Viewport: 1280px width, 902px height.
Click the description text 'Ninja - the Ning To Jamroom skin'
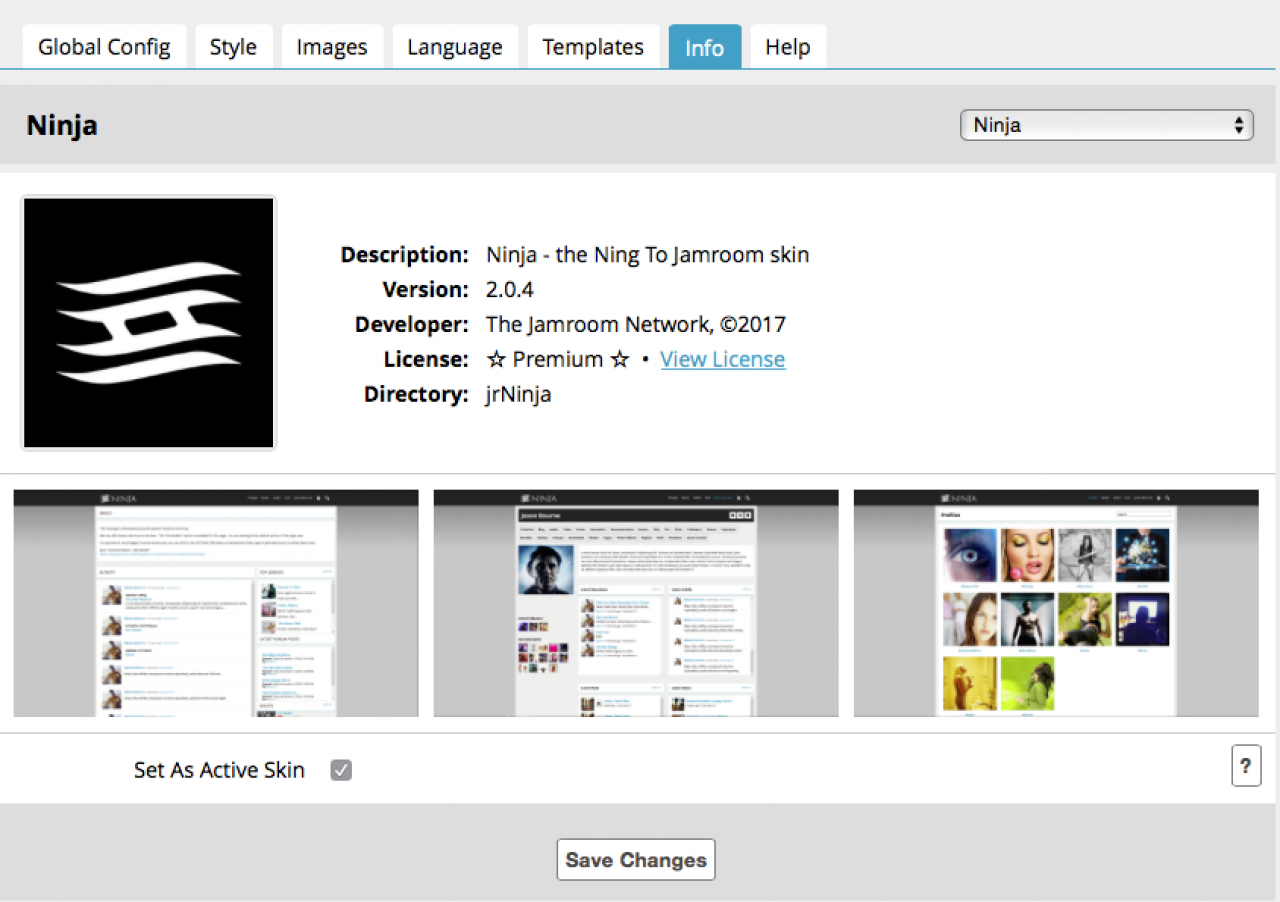tap(648, 255)
